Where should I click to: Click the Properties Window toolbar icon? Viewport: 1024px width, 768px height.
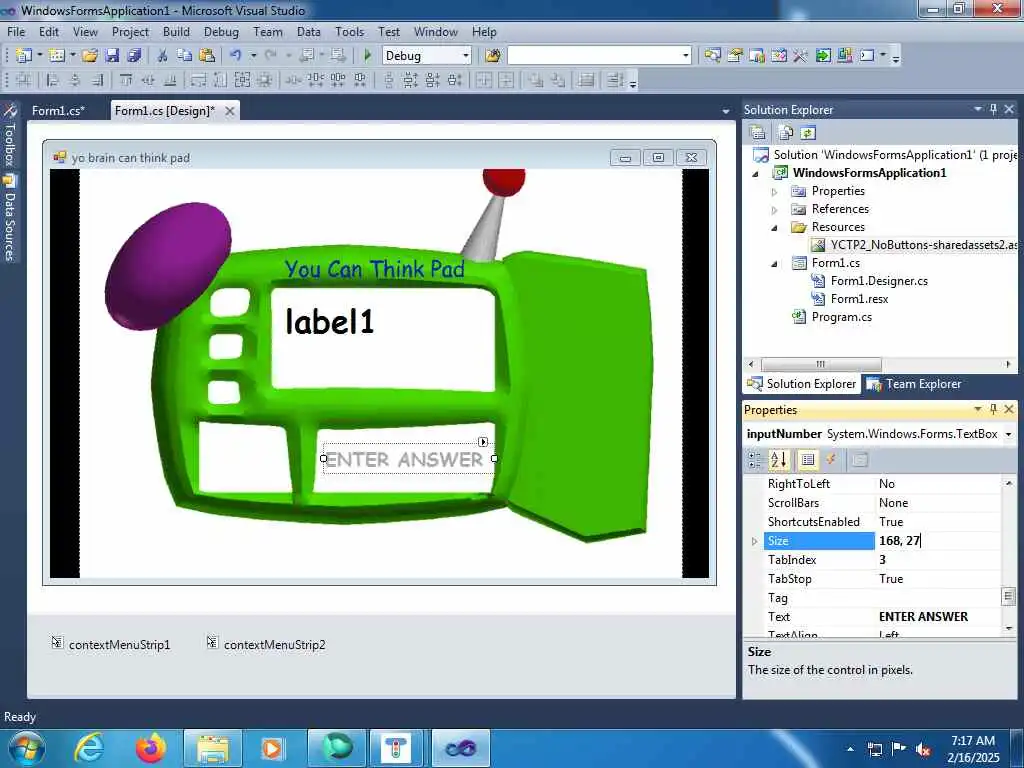[x=735, y=56]
